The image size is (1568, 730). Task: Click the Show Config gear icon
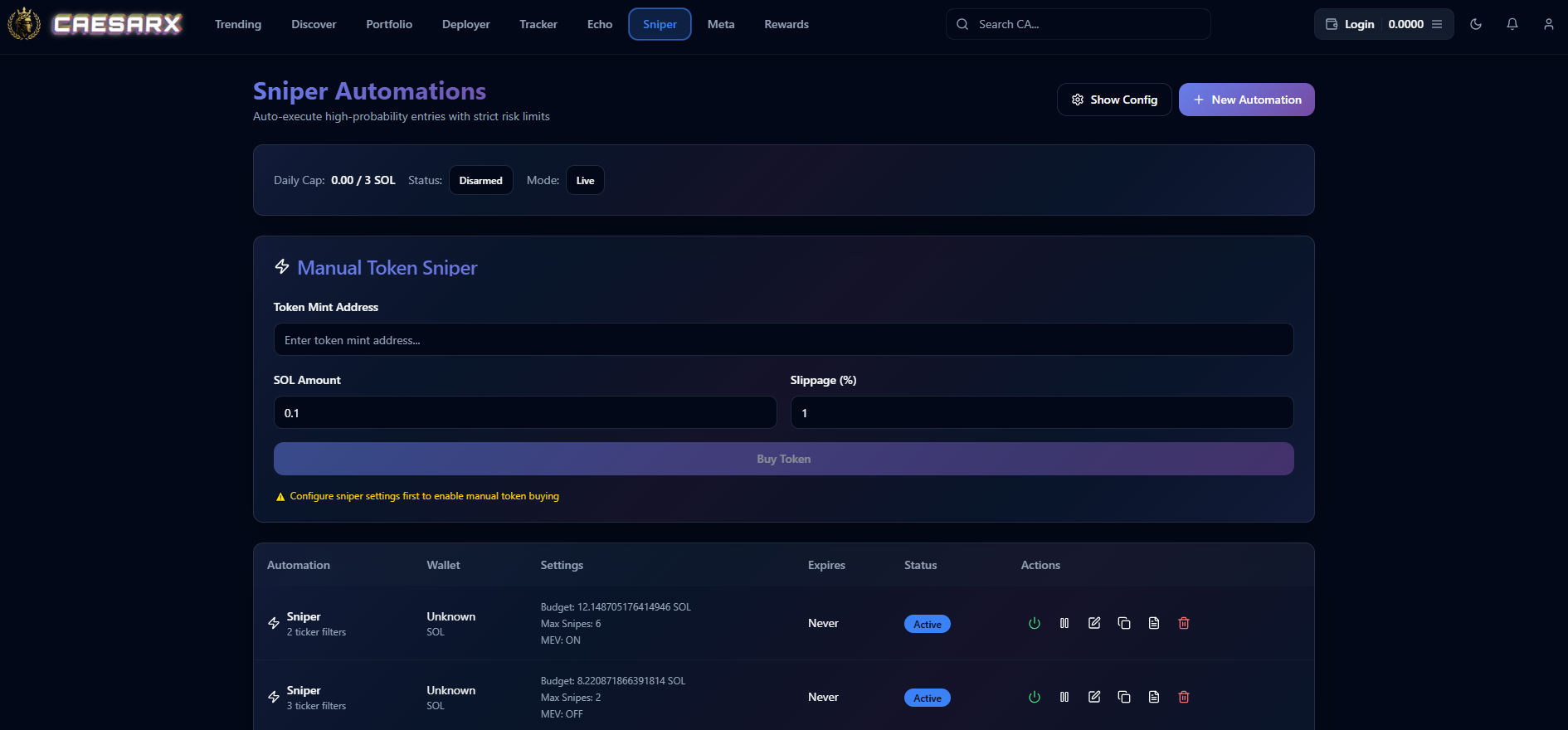coord(1078,100)
